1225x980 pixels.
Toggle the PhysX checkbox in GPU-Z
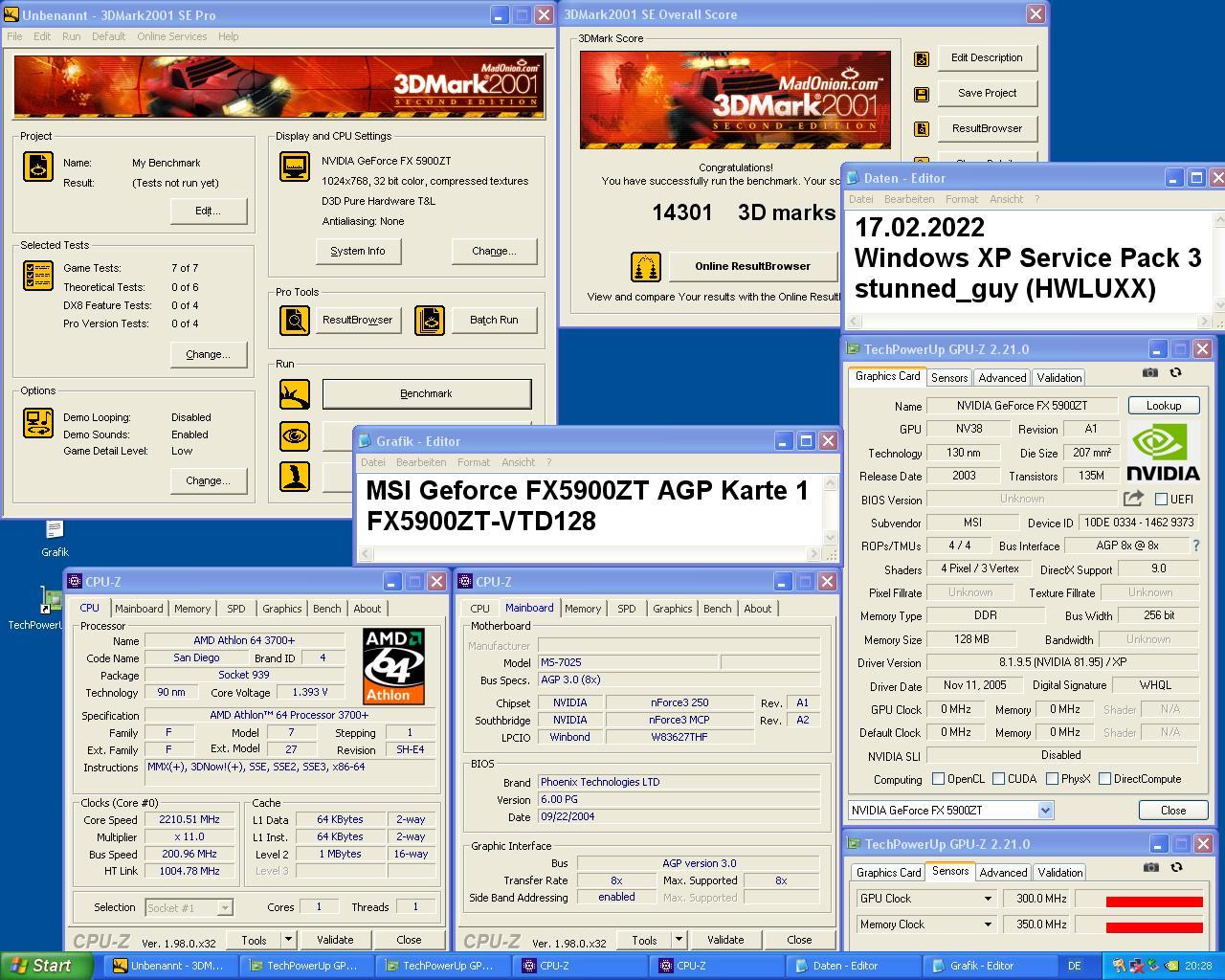coord(1052,779)
